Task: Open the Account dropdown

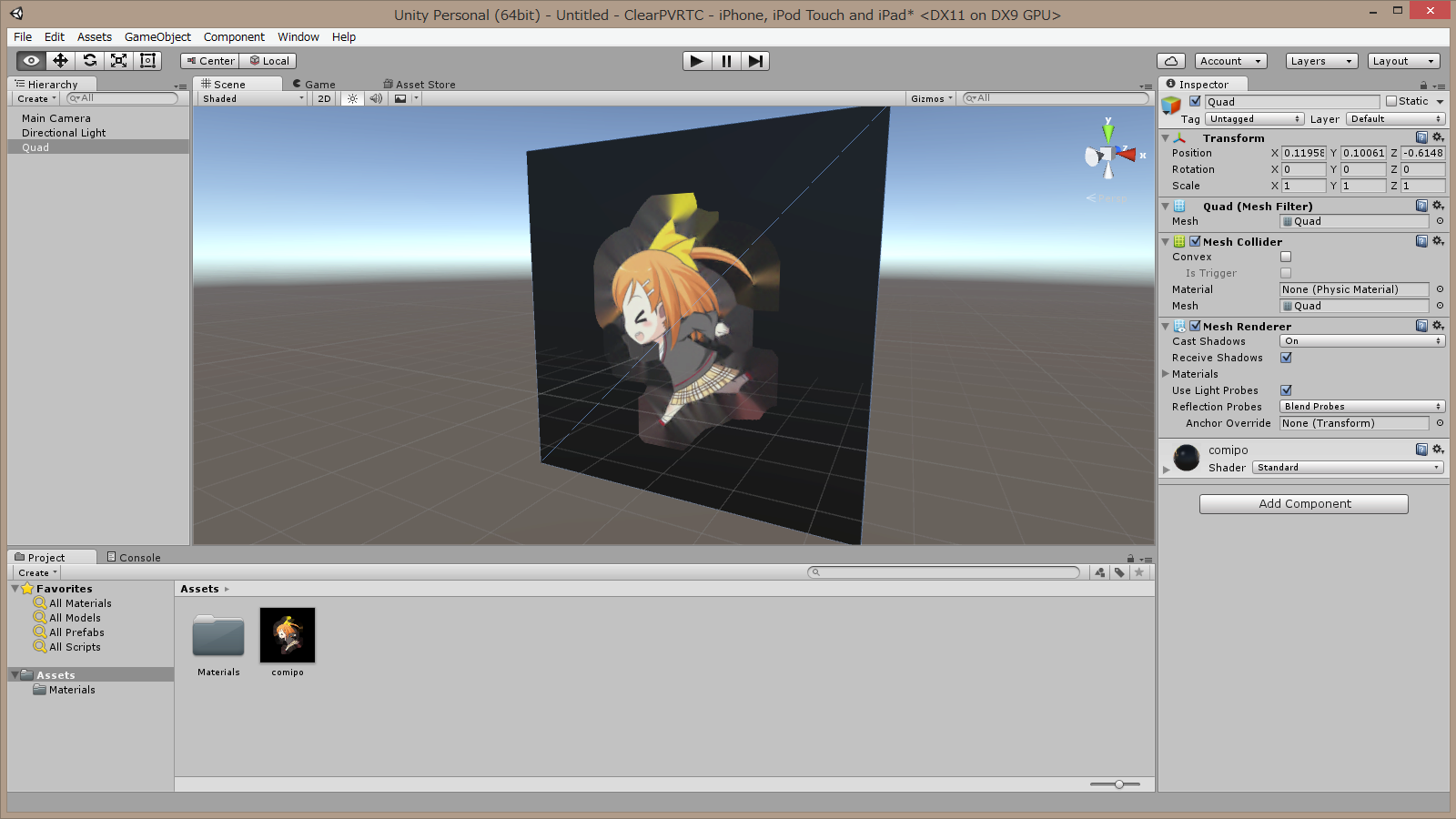Action: point(1230,61)
